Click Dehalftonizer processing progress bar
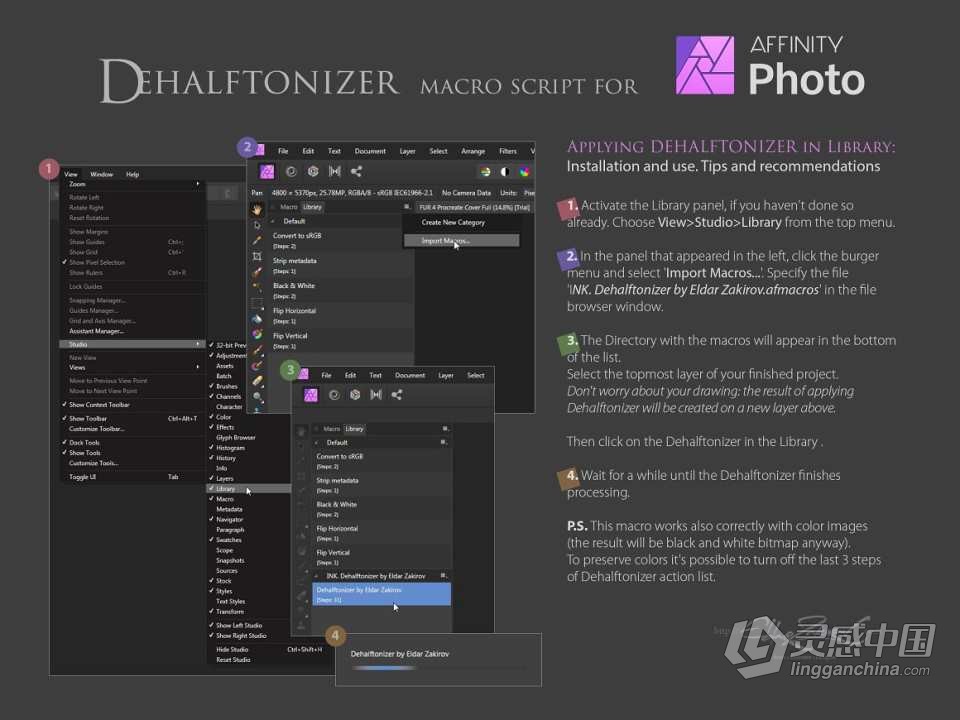The height and width of the screenshot is (720, 960). 438,668
